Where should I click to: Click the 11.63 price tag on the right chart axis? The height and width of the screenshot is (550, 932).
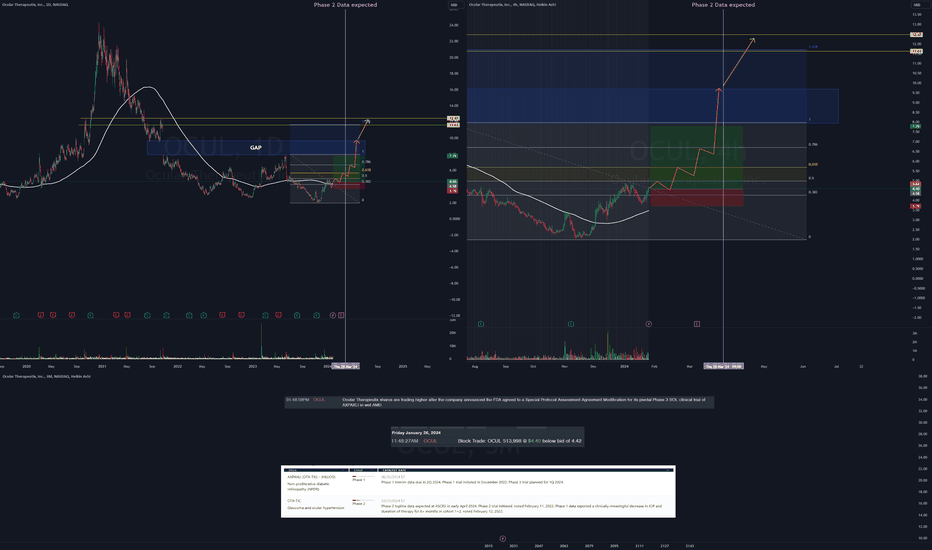917,51
